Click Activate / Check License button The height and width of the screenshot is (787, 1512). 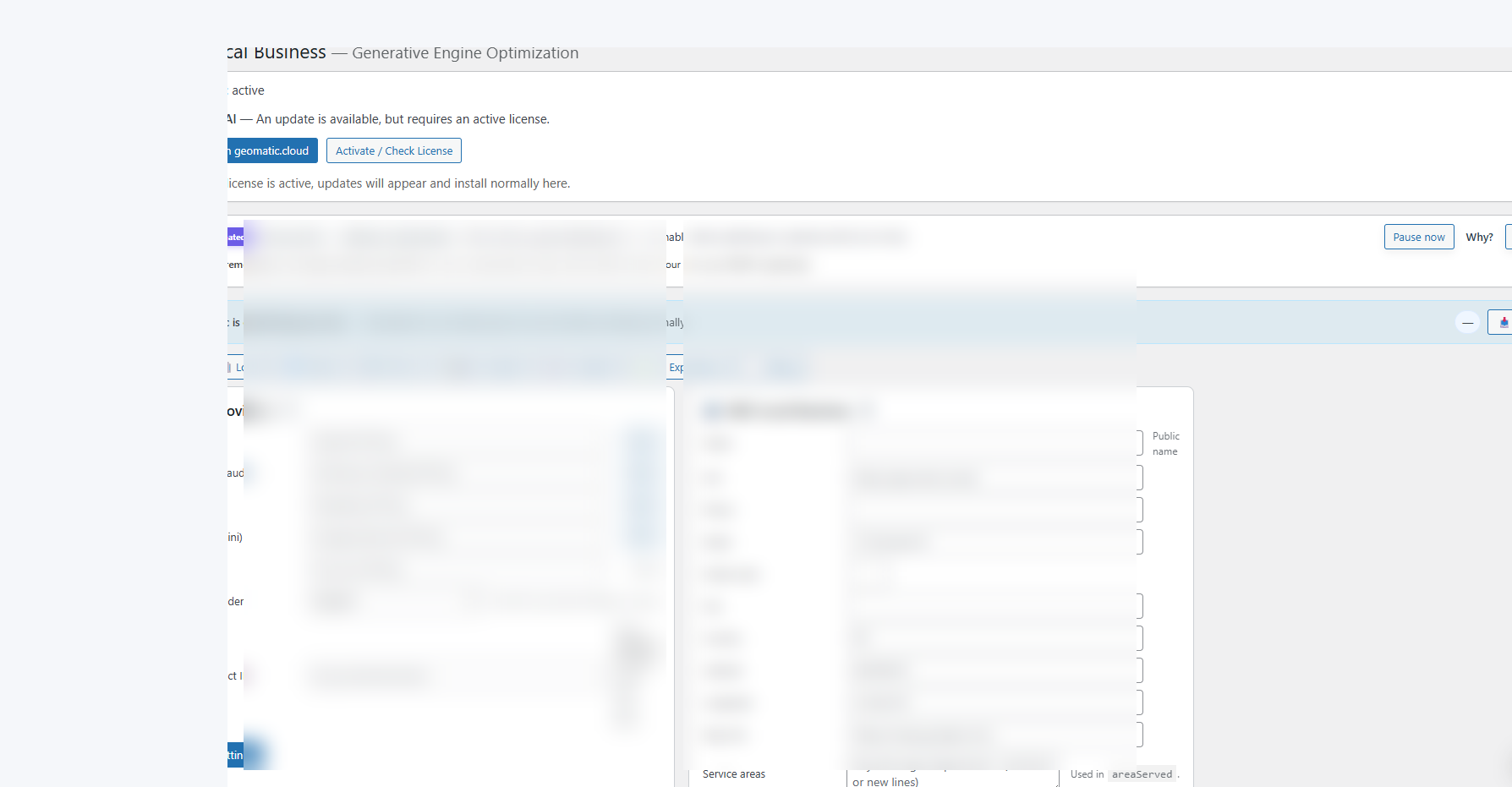coord(394,150)
